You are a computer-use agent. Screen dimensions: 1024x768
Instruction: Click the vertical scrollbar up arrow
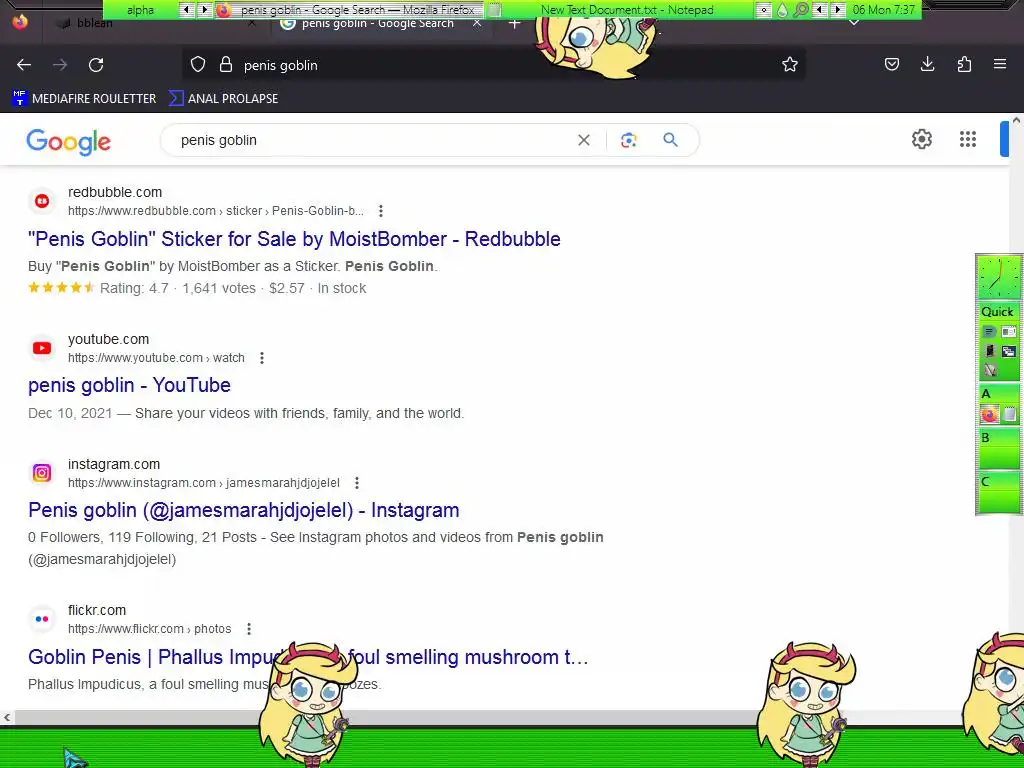click(x=1016, y=120)
